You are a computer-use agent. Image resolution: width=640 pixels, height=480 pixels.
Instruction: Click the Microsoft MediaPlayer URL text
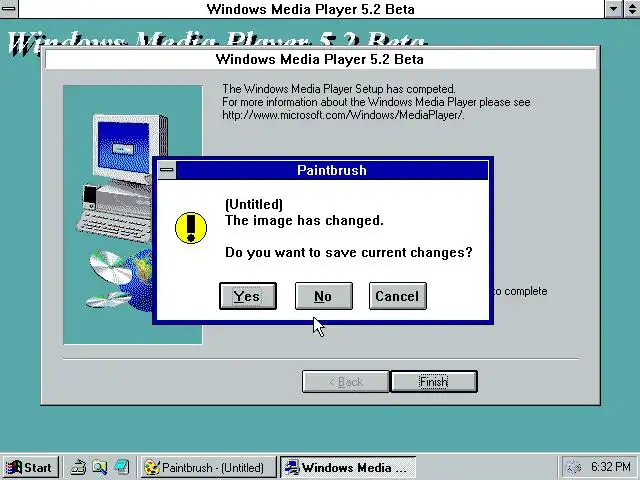(x=343, y=115)
